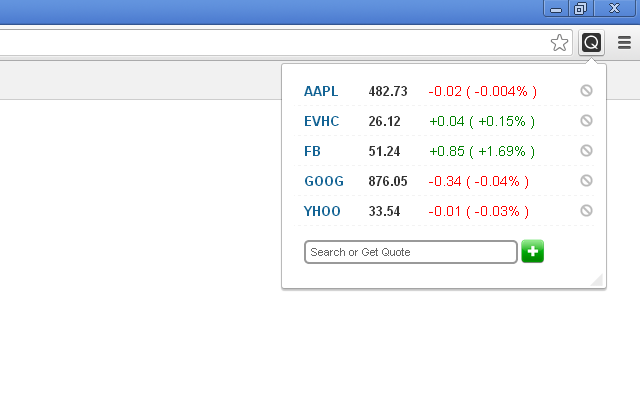Open the Chrome hamburger menu

point(624,42)
